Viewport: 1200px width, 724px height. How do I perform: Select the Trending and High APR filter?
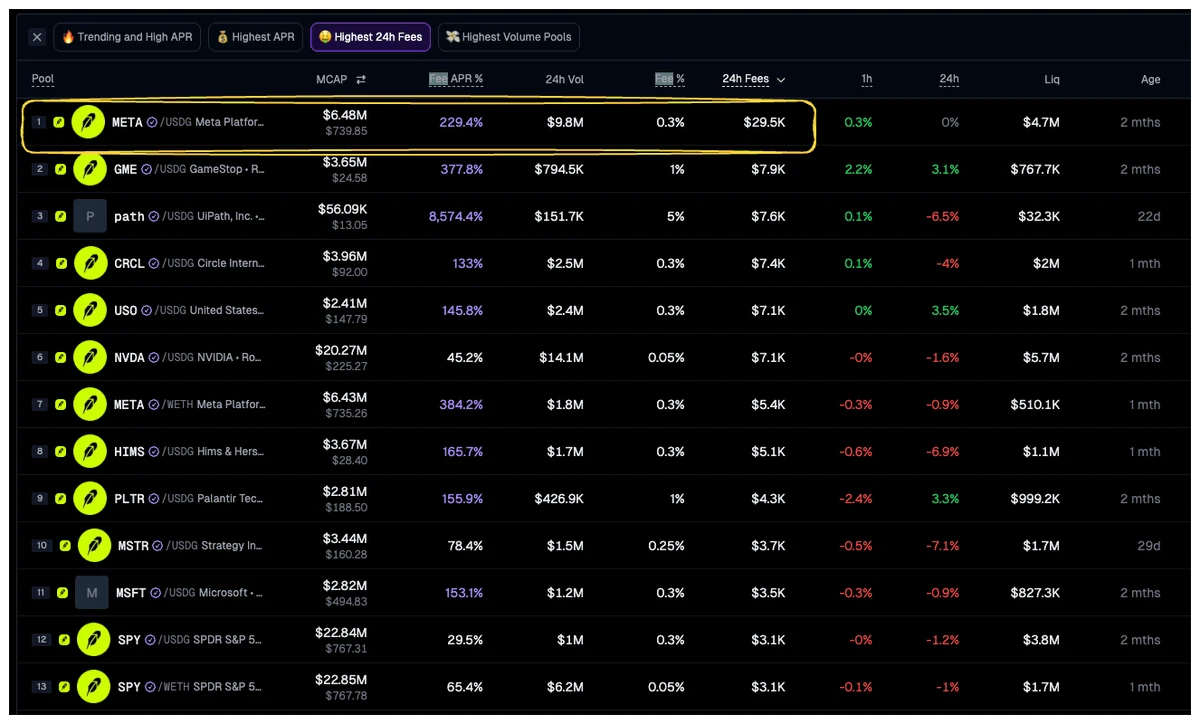[x=127, y=37]
